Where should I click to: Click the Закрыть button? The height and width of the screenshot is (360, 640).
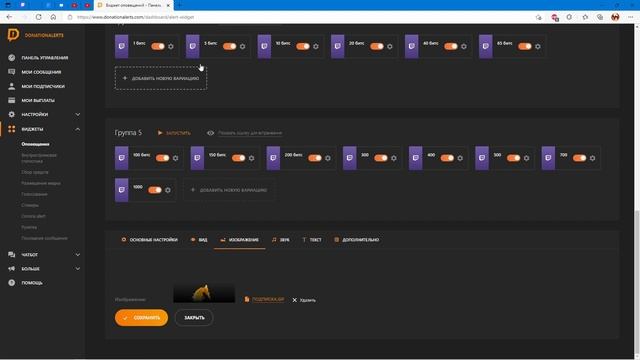(194, 318)
